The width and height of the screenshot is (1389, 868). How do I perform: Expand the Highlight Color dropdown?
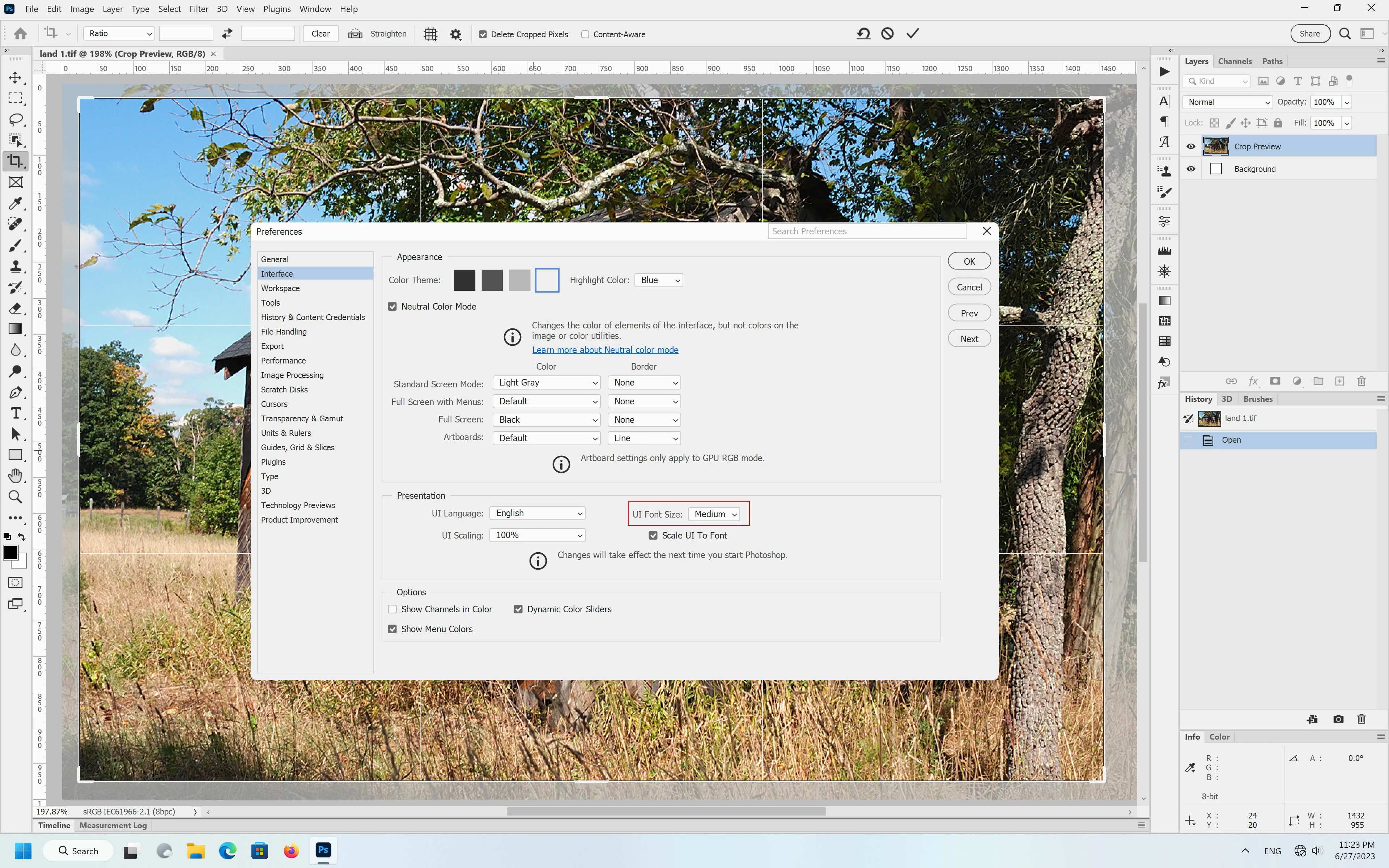658,280
